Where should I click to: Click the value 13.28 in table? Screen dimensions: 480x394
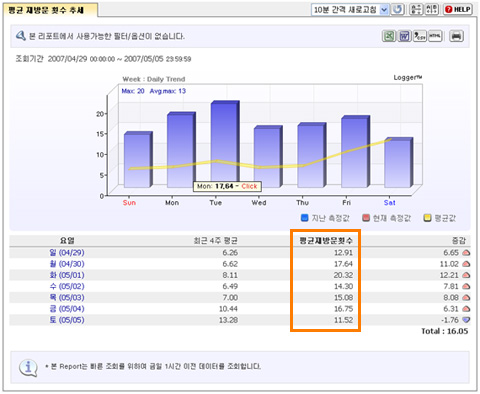click(228, 320)
